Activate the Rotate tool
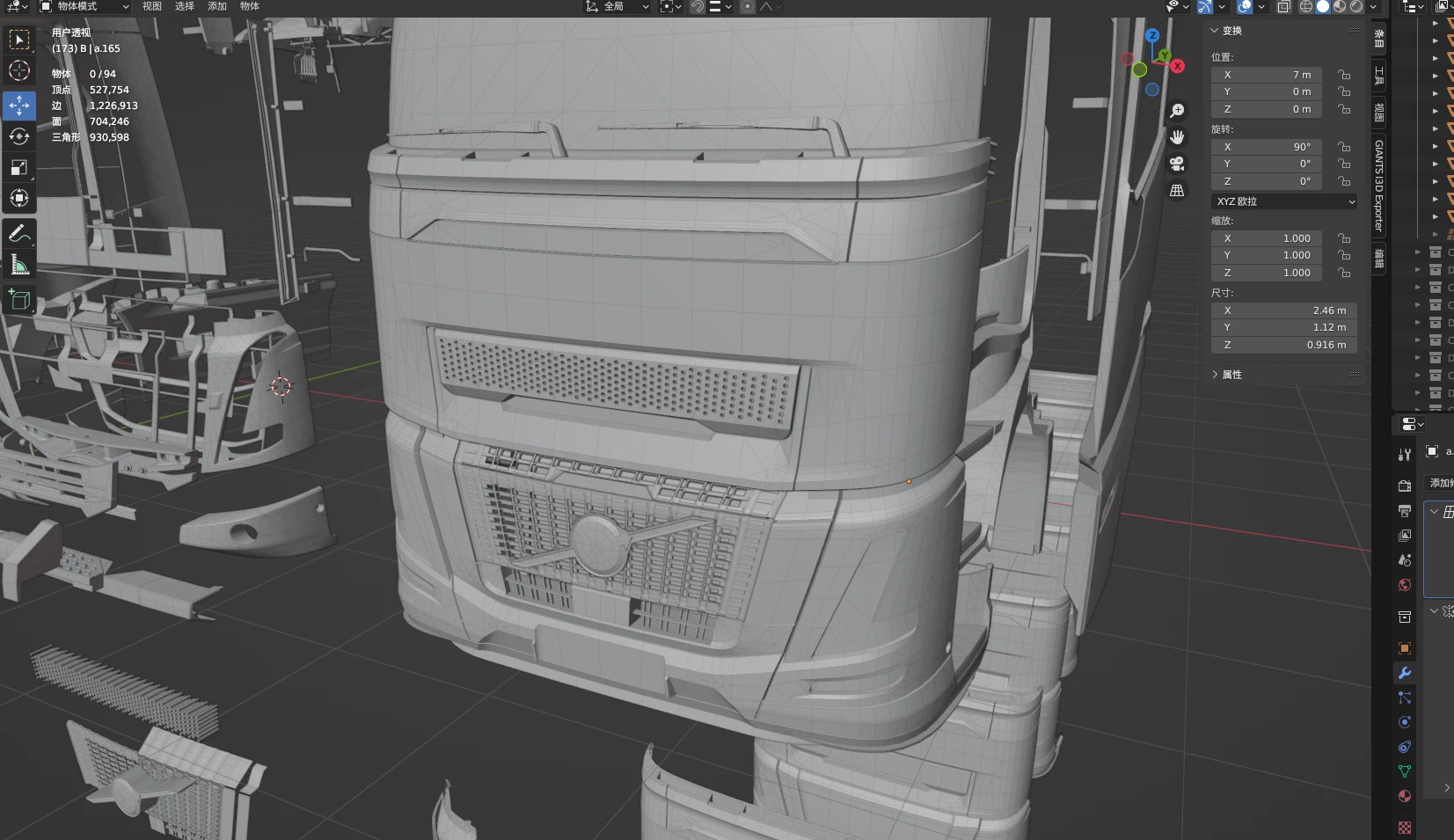Image resolution: width=1454 pixels, height=840 pixels. pyautogui.click(x=18, y=136)
